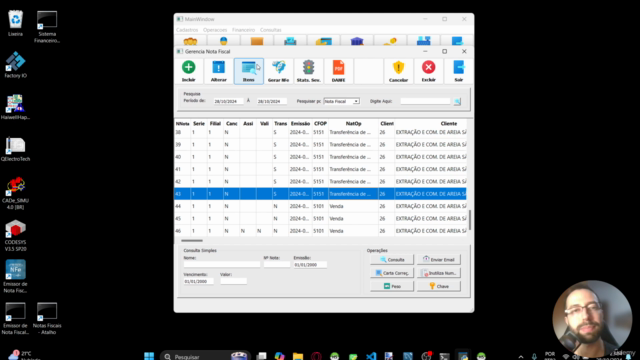The height and width of the screenshot is (360, 640).
Task: Click the Valor input field
Action: 233,281
